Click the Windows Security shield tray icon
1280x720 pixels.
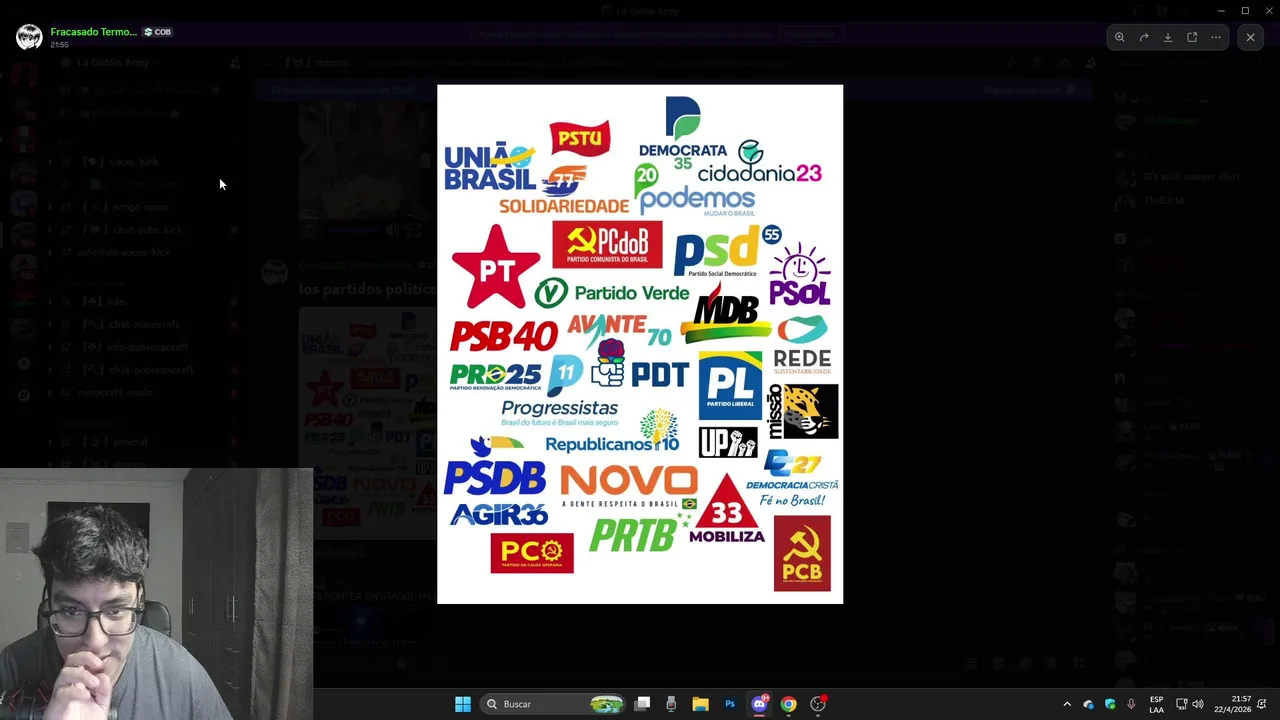pyautogui.click(x=1110, y=704)
